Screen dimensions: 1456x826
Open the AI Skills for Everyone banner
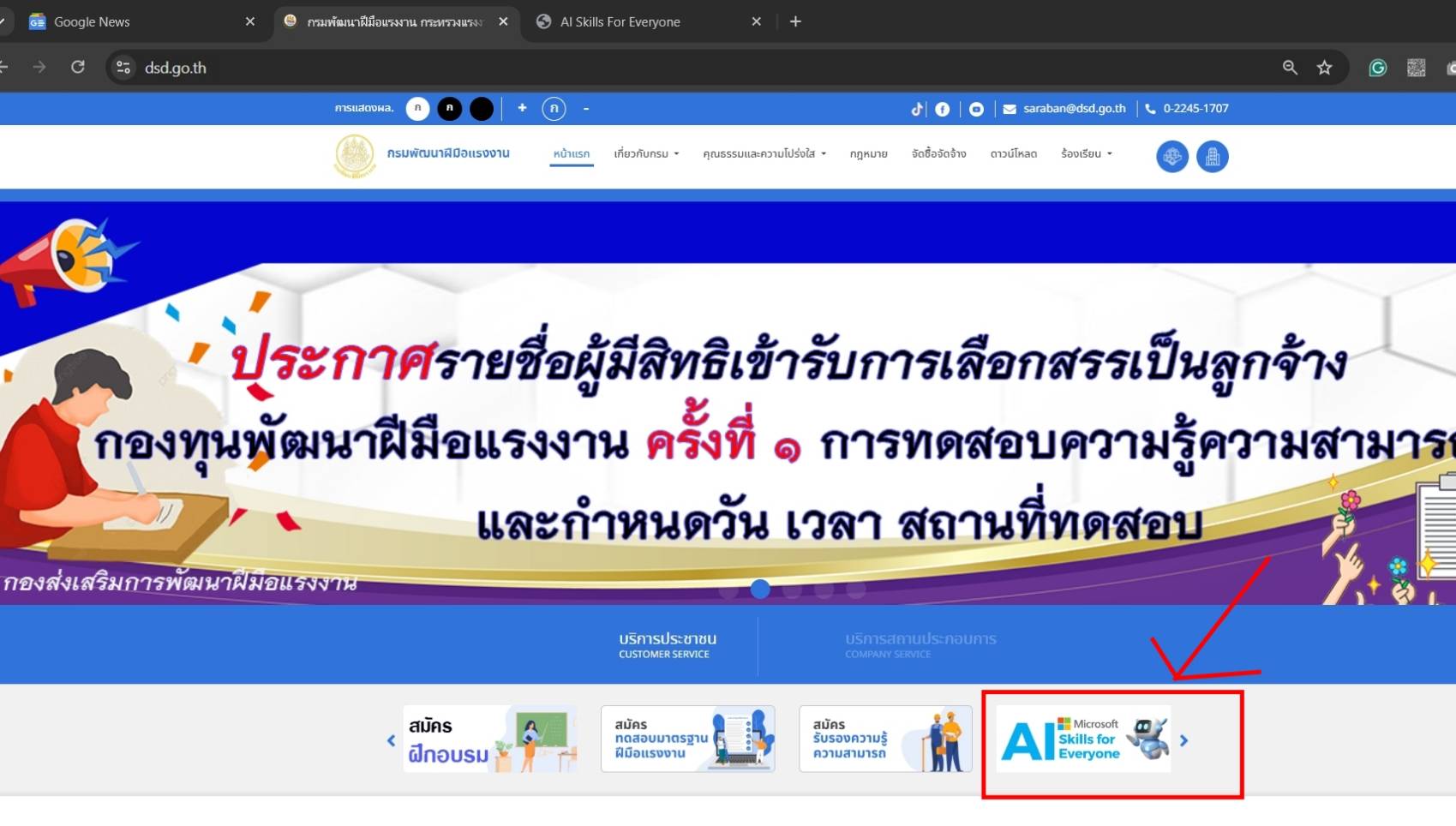coord(1083,739)
